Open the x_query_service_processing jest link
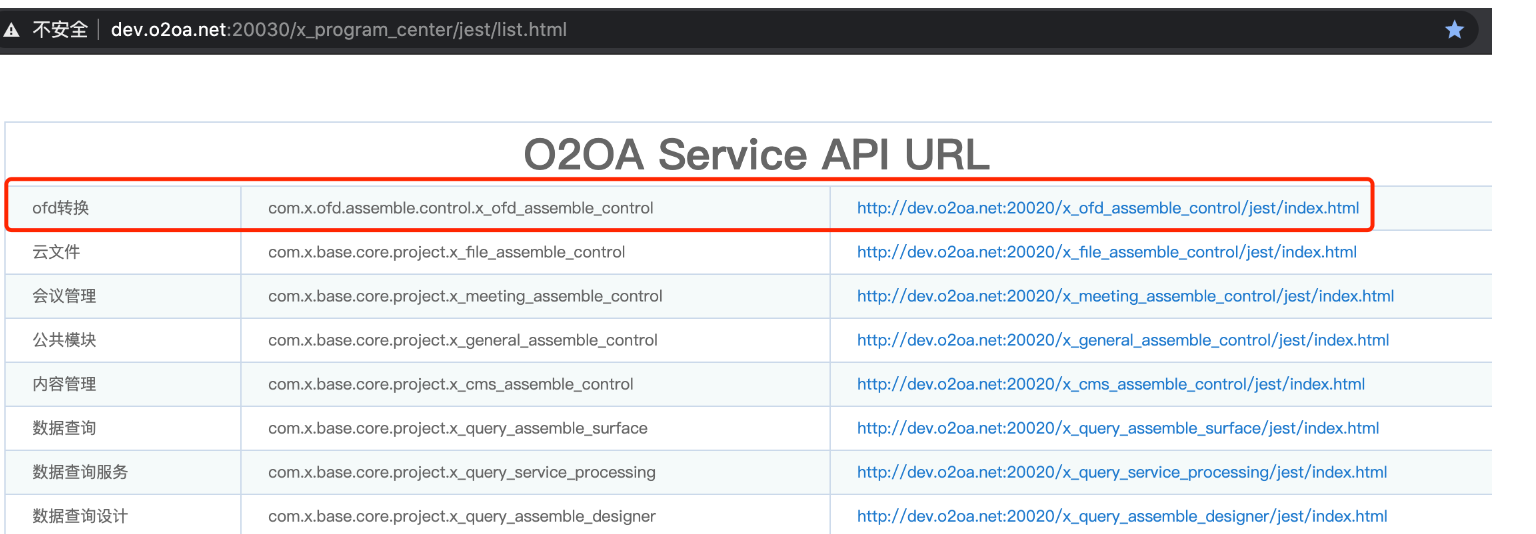This screenshot has height=534, width=1536. [x=1121, y=472]
